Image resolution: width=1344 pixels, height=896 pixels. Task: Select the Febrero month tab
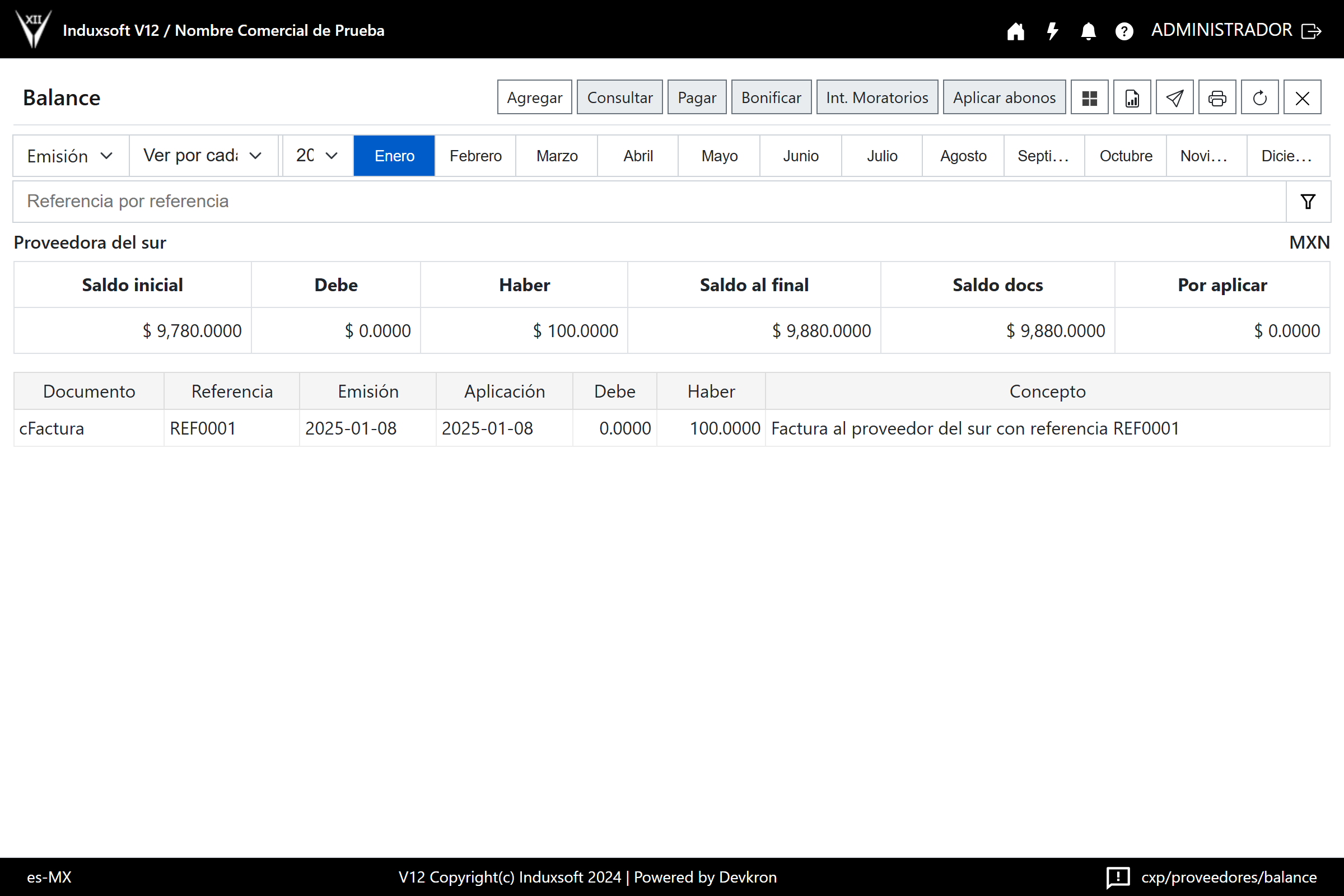475,156
